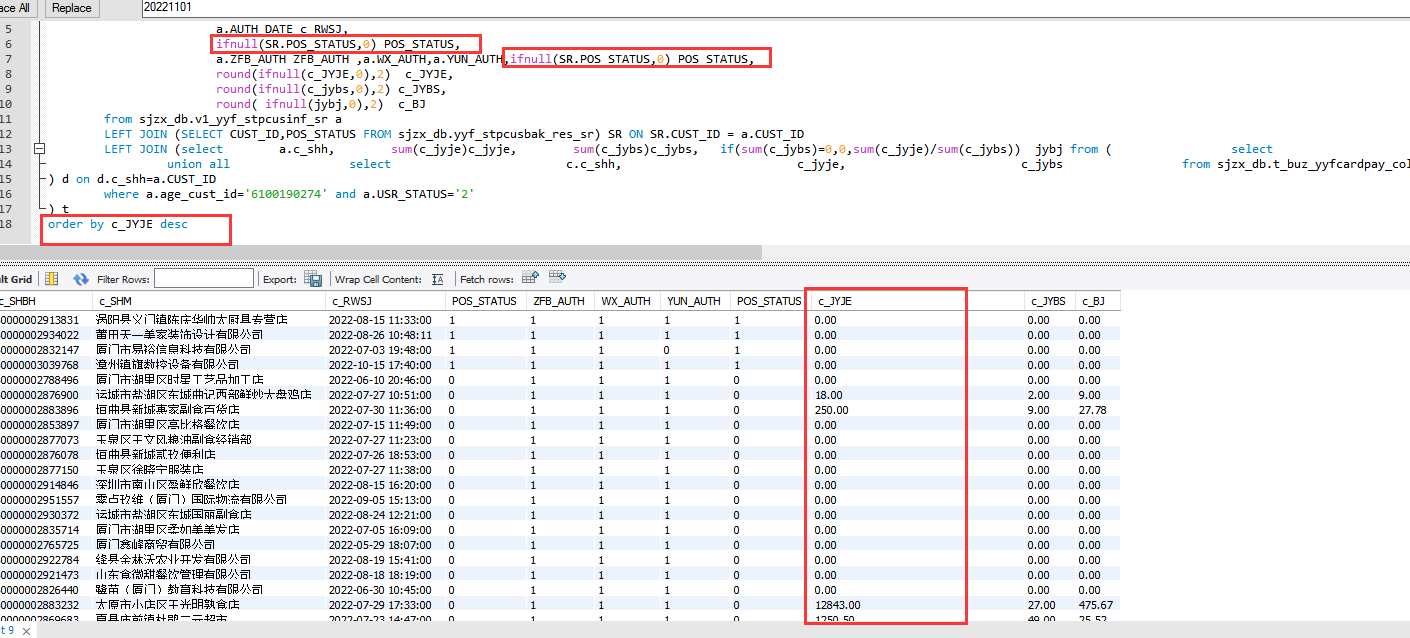
Task: Click the c_BJ column header
Action: pos(1091,301)
